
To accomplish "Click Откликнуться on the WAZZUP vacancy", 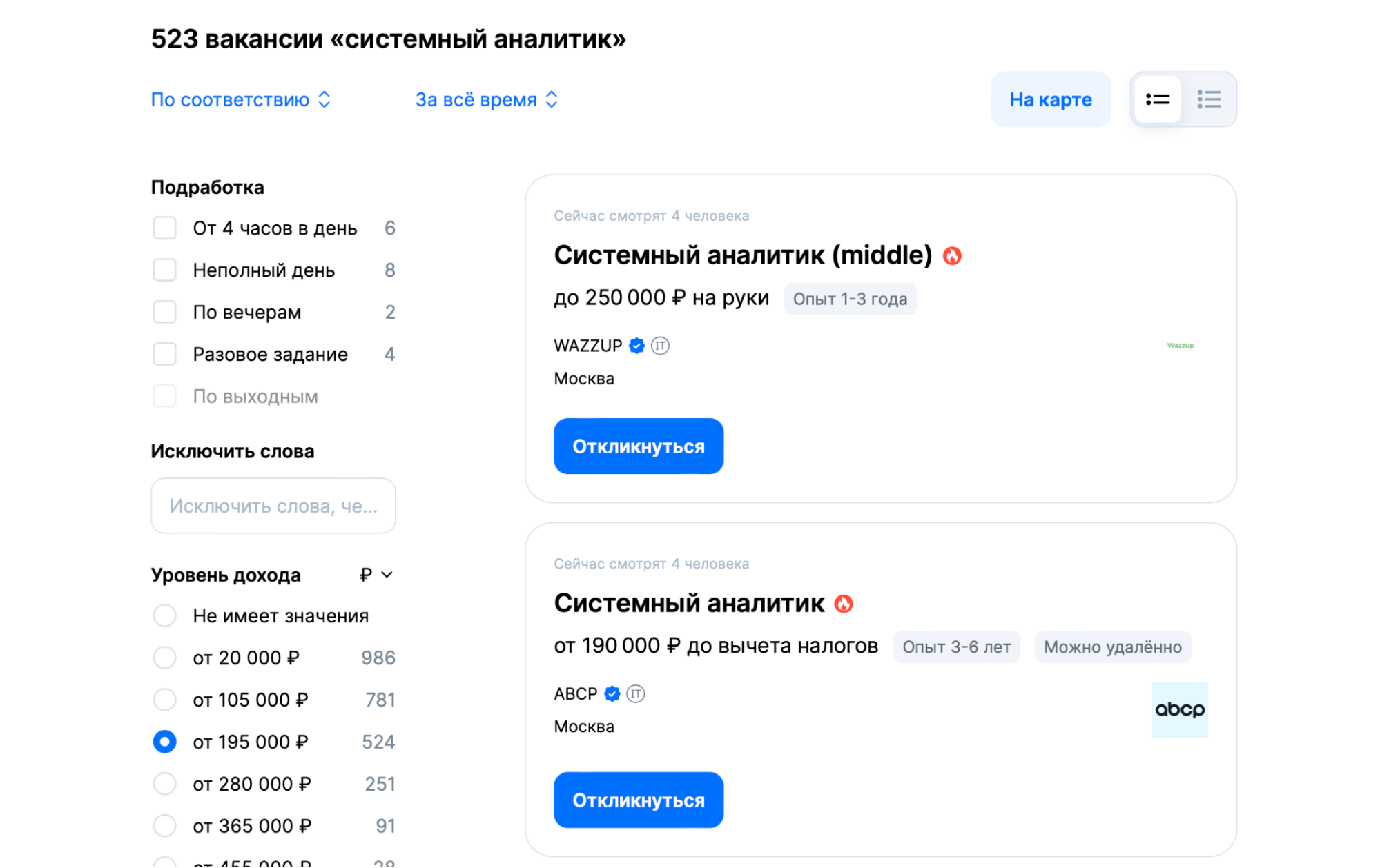I will [x=638, y=446].
